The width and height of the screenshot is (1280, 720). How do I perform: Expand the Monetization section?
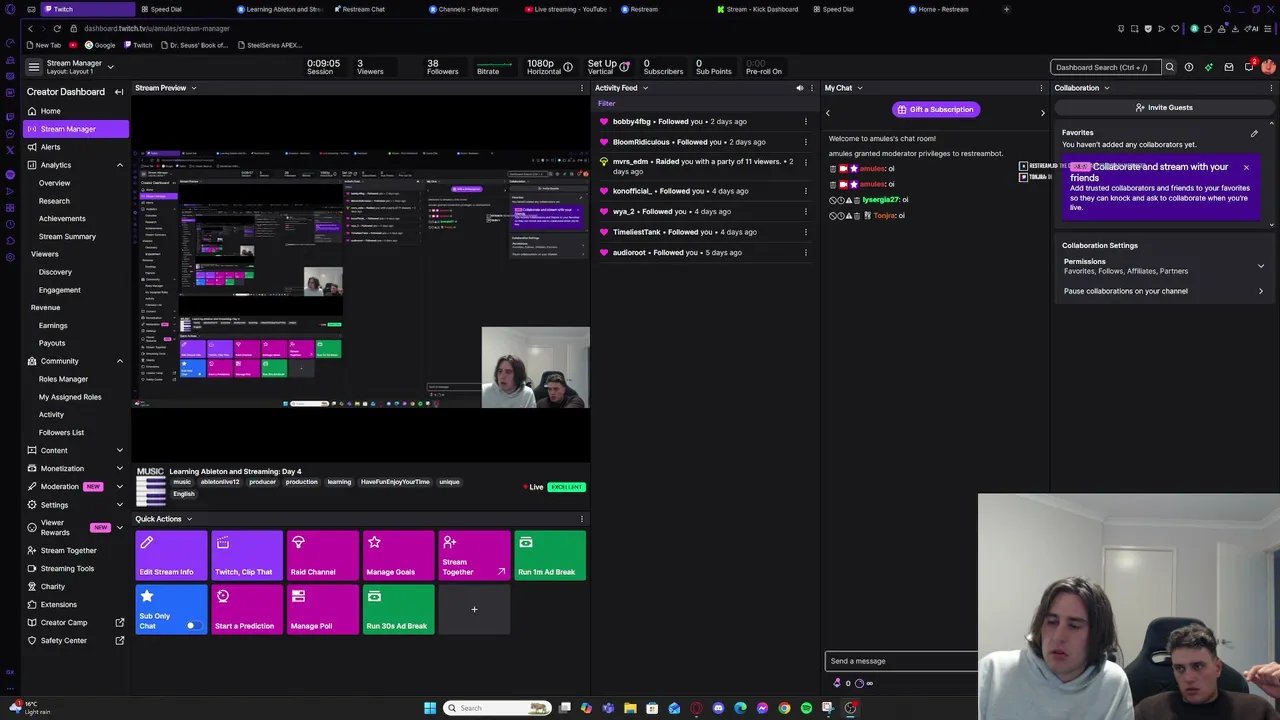tap(120, 469)
